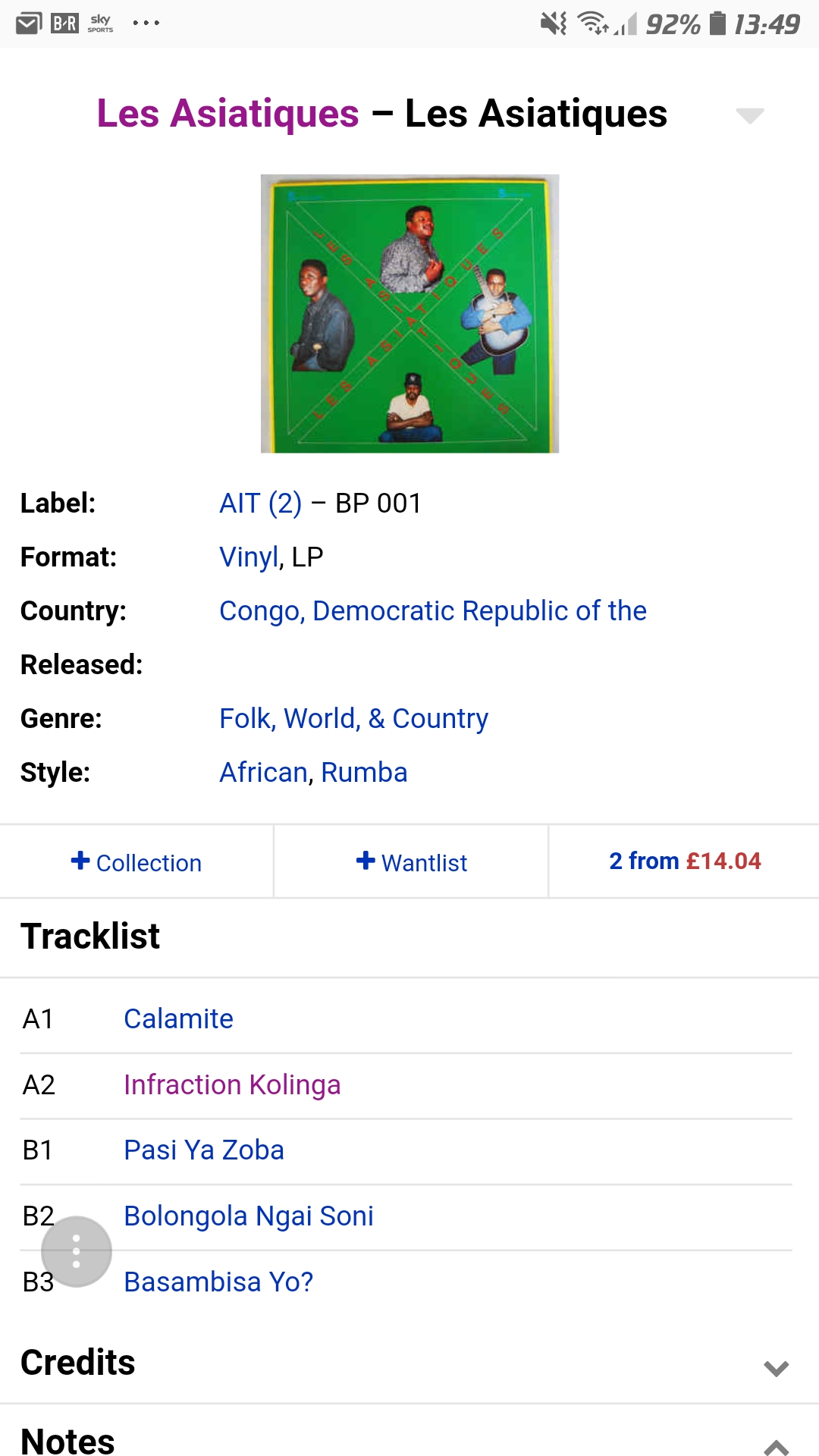Image resolution: width=819 pixels, height=1456 pixels.
Task: Collapse the Notes section chevron
Action: tap(777, 1446)
